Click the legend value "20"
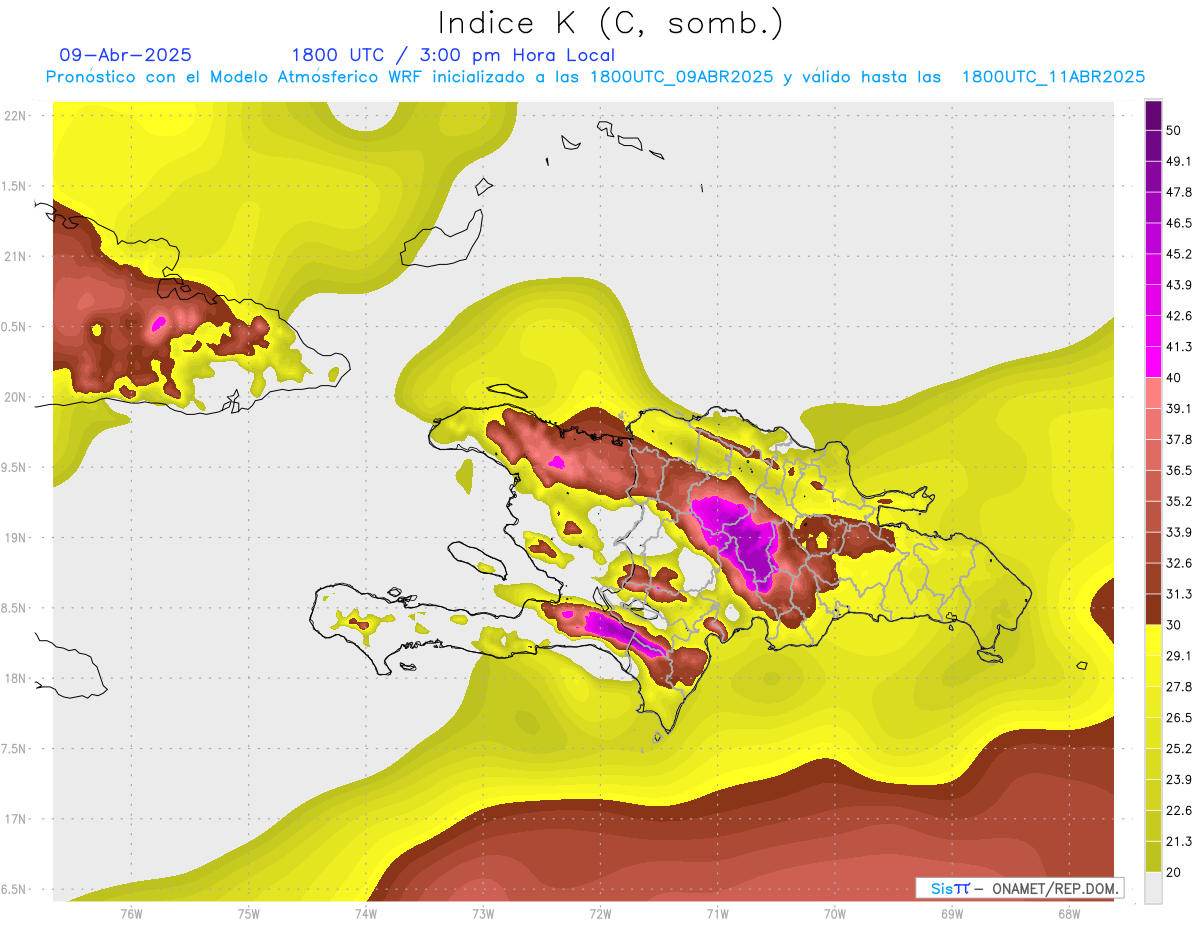This screenshot has height=927, width=1200. [x=1174, y=872]
